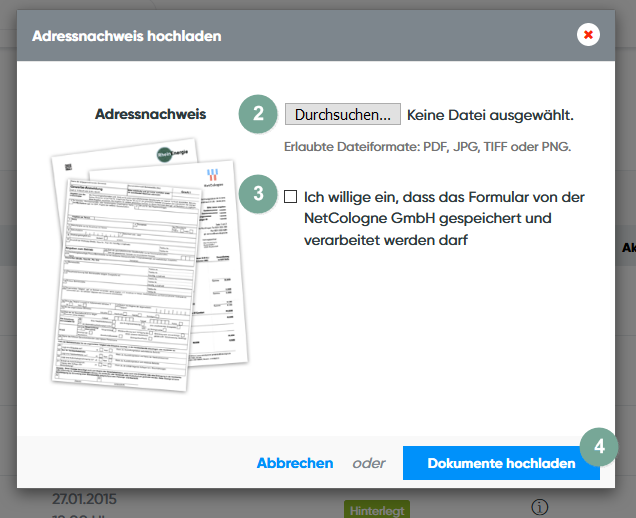Viewport: 636px width, 518px height.
Task: Click the Dokumente hochladen button
Action: click(501, 463)
